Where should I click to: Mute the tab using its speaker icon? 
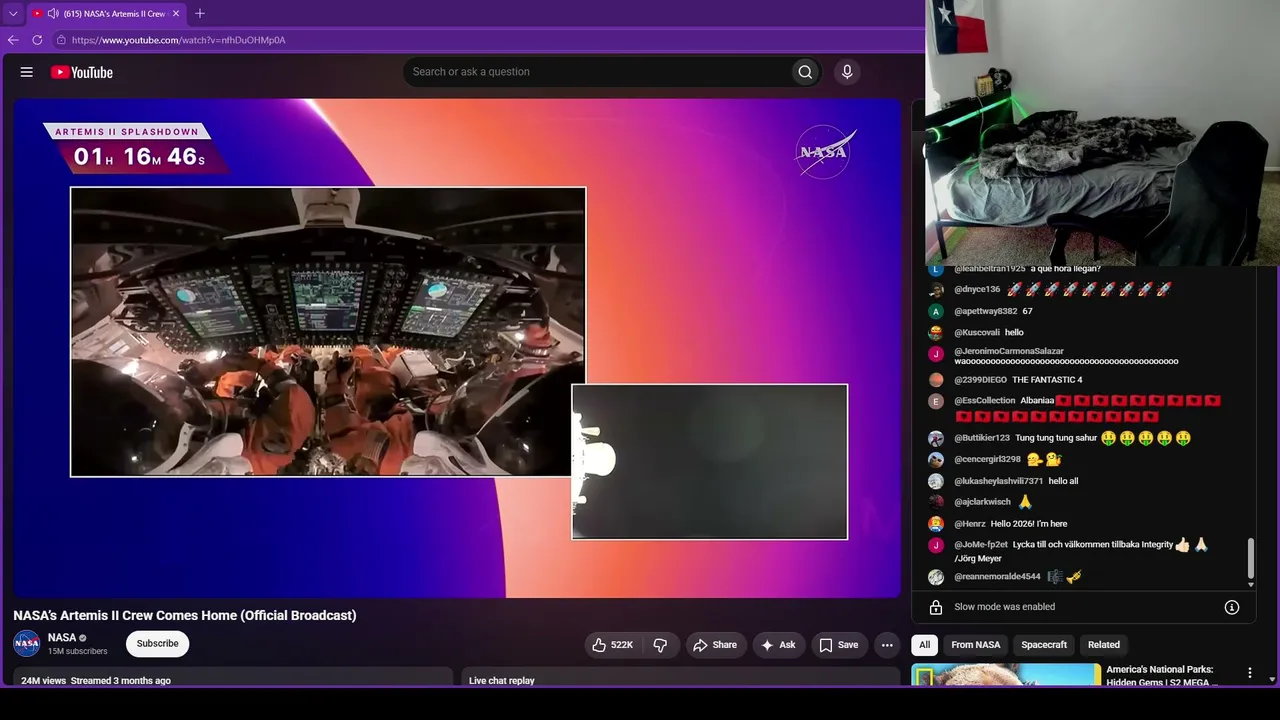click(52, 14)
